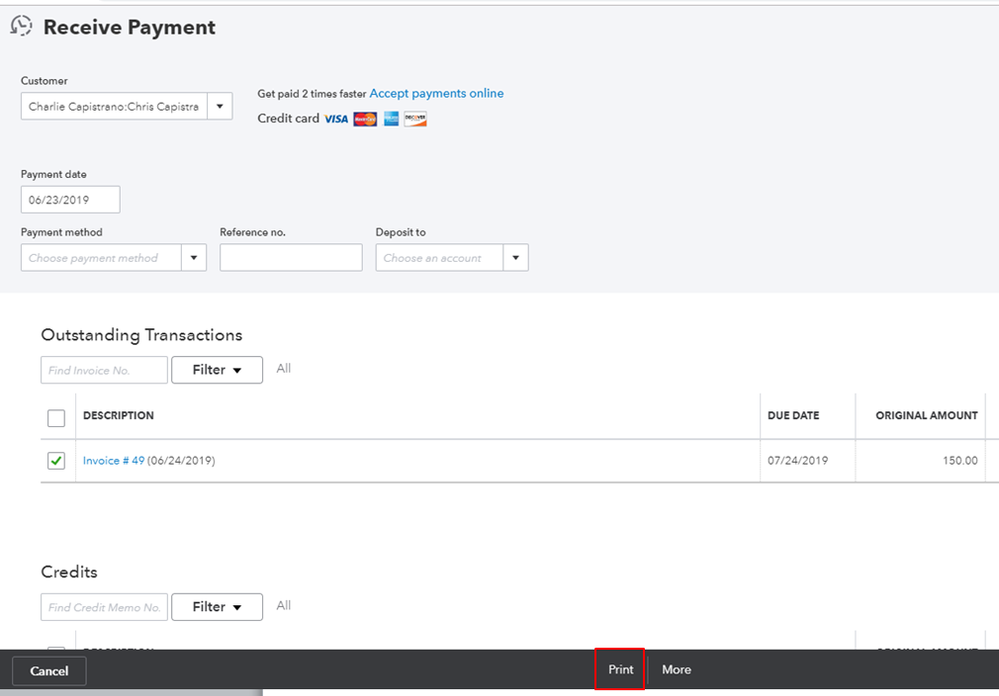Open the Invoice # 49 link
Screen dimensions: 999x696
click(x=113, y=461)
